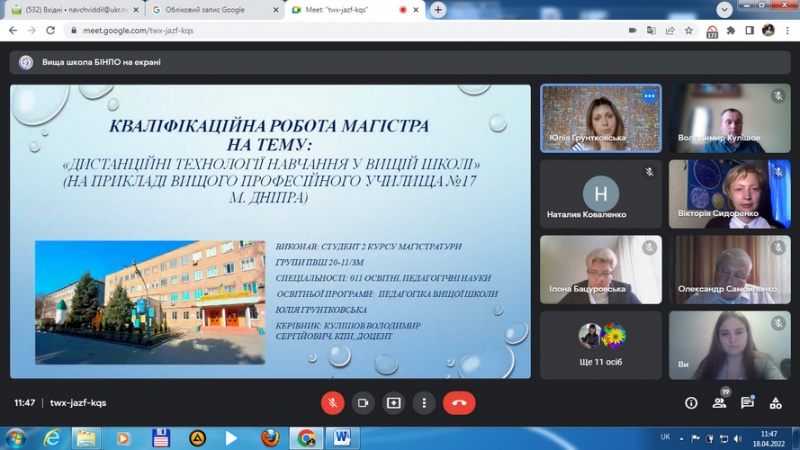Open meeting details info icon

(x=691, y=403)
